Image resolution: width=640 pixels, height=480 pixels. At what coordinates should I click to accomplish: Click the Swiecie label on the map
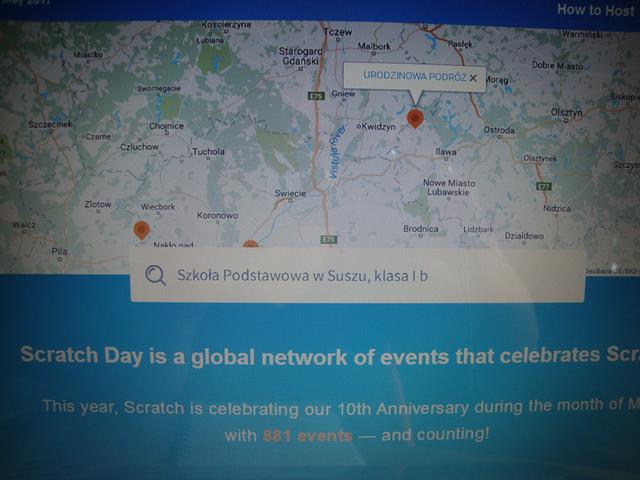(x=290, y=193)
